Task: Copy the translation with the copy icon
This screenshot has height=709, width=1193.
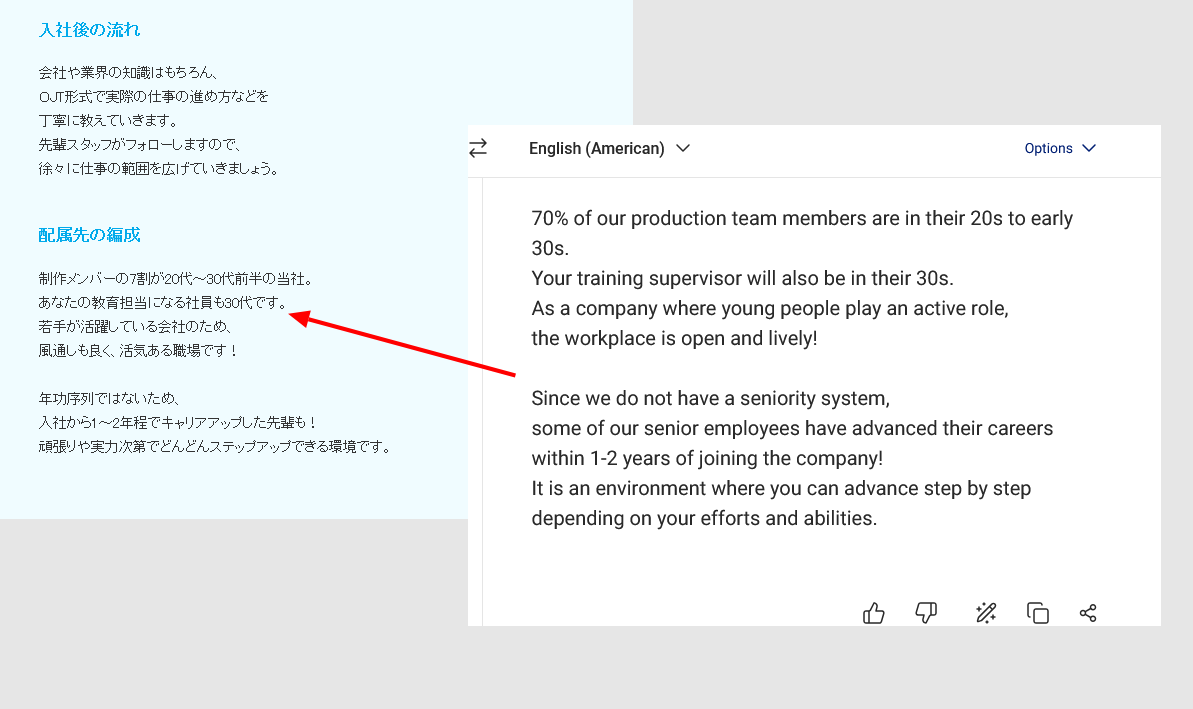Action: coord(1038,612)
